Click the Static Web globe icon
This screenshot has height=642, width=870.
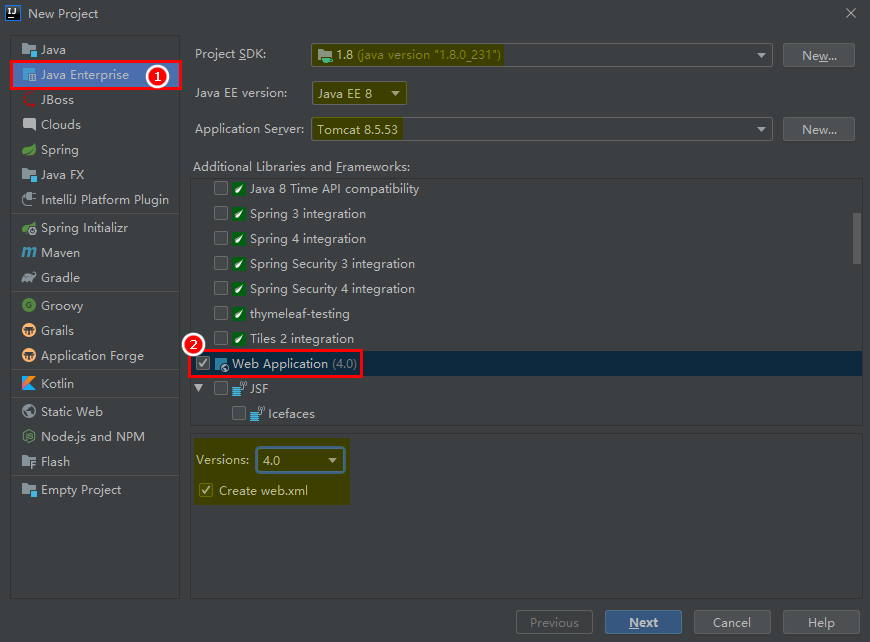29,411
